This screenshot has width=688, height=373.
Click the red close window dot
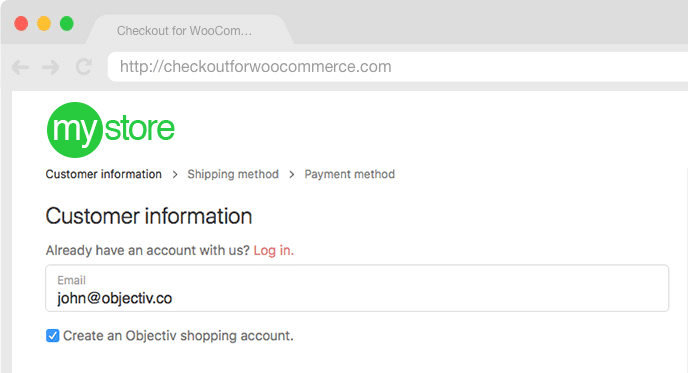pos(21,23)
